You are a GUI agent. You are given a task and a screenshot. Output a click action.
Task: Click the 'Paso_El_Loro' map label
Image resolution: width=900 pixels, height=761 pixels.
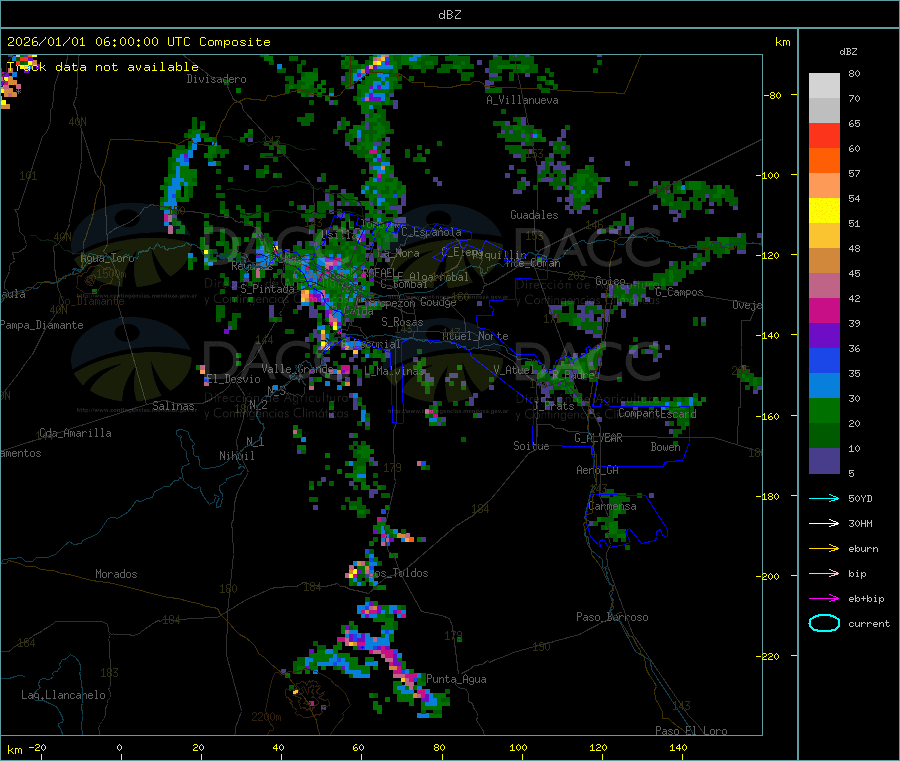691,731
